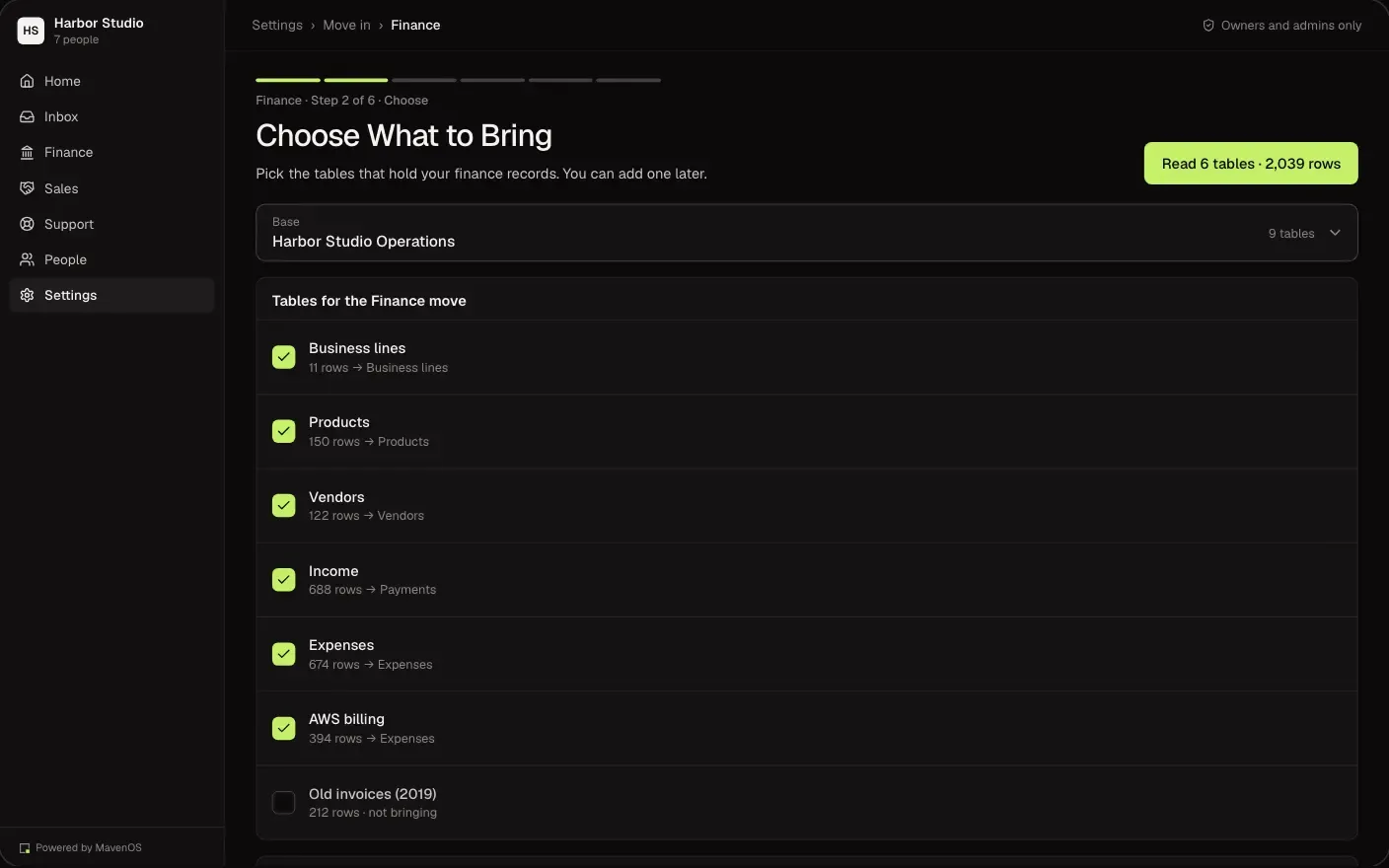Viewport: 1389px width, 868px height.
Task: Uncheck the AWS billing checkbox
Action: [283, 728]
